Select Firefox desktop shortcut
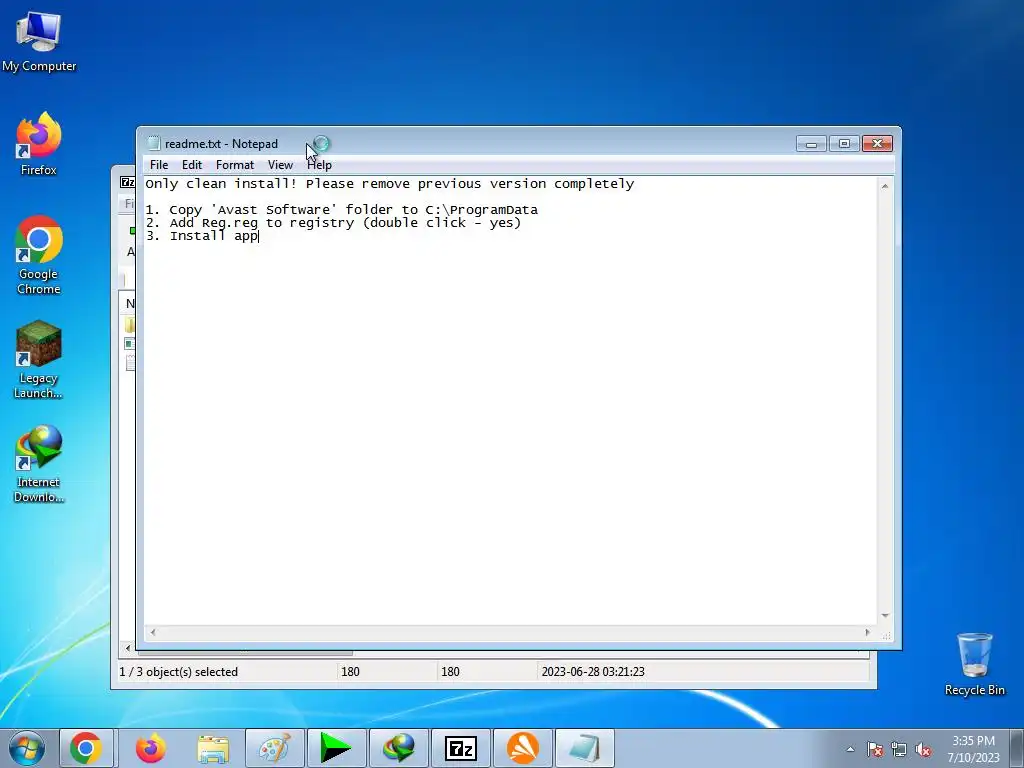 point(39,144)
